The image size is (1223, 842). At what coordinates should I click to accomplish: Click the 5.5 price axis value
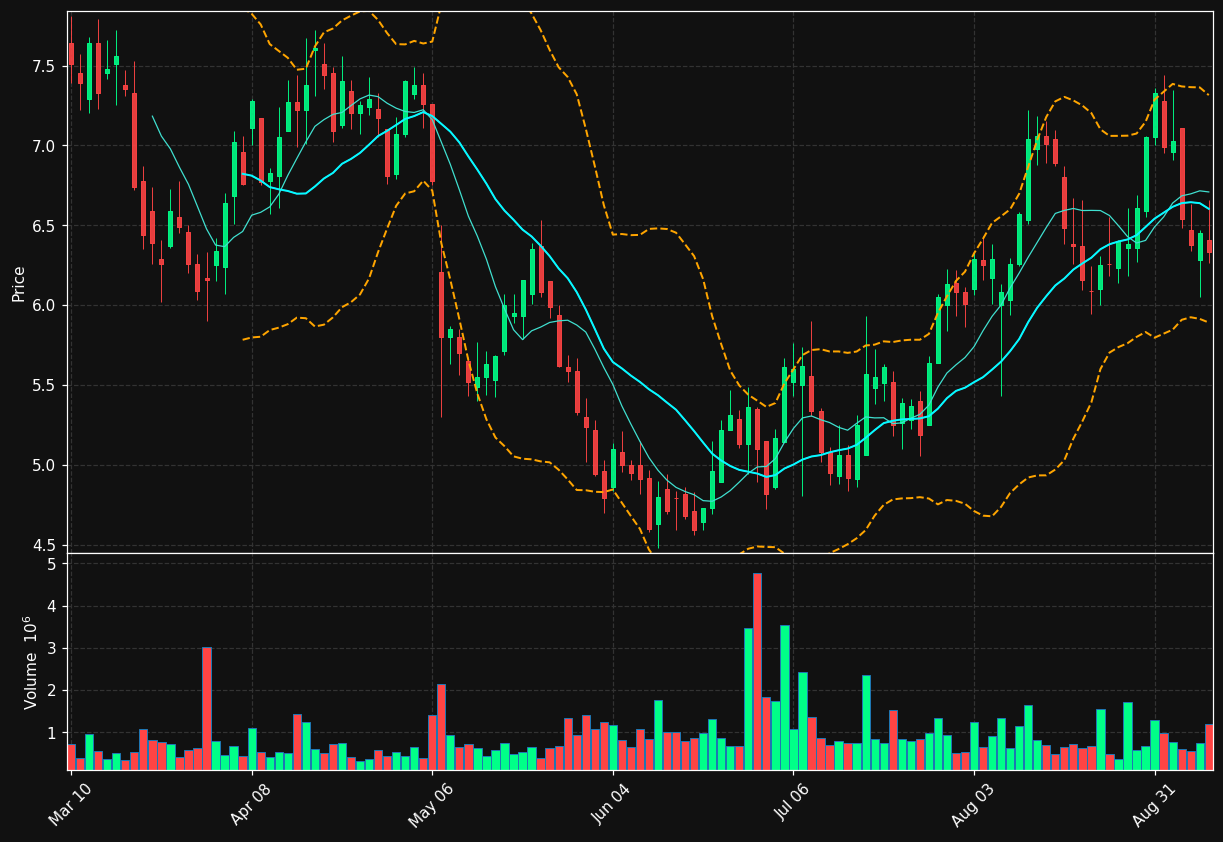44,385
